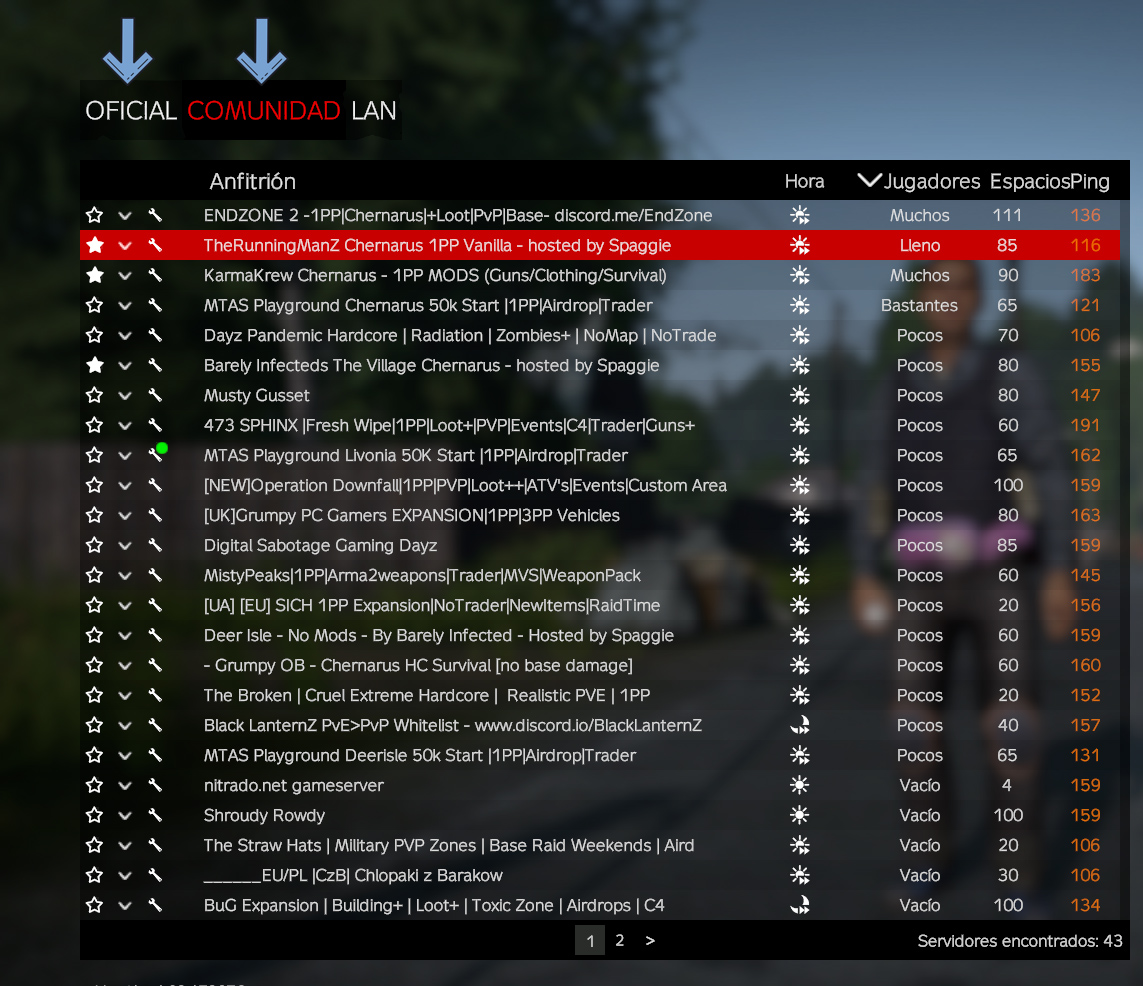The image size is (1143, 986).
Task: Click wrench mods icon for Musty Gusset
Action: [x=155, y=395]
